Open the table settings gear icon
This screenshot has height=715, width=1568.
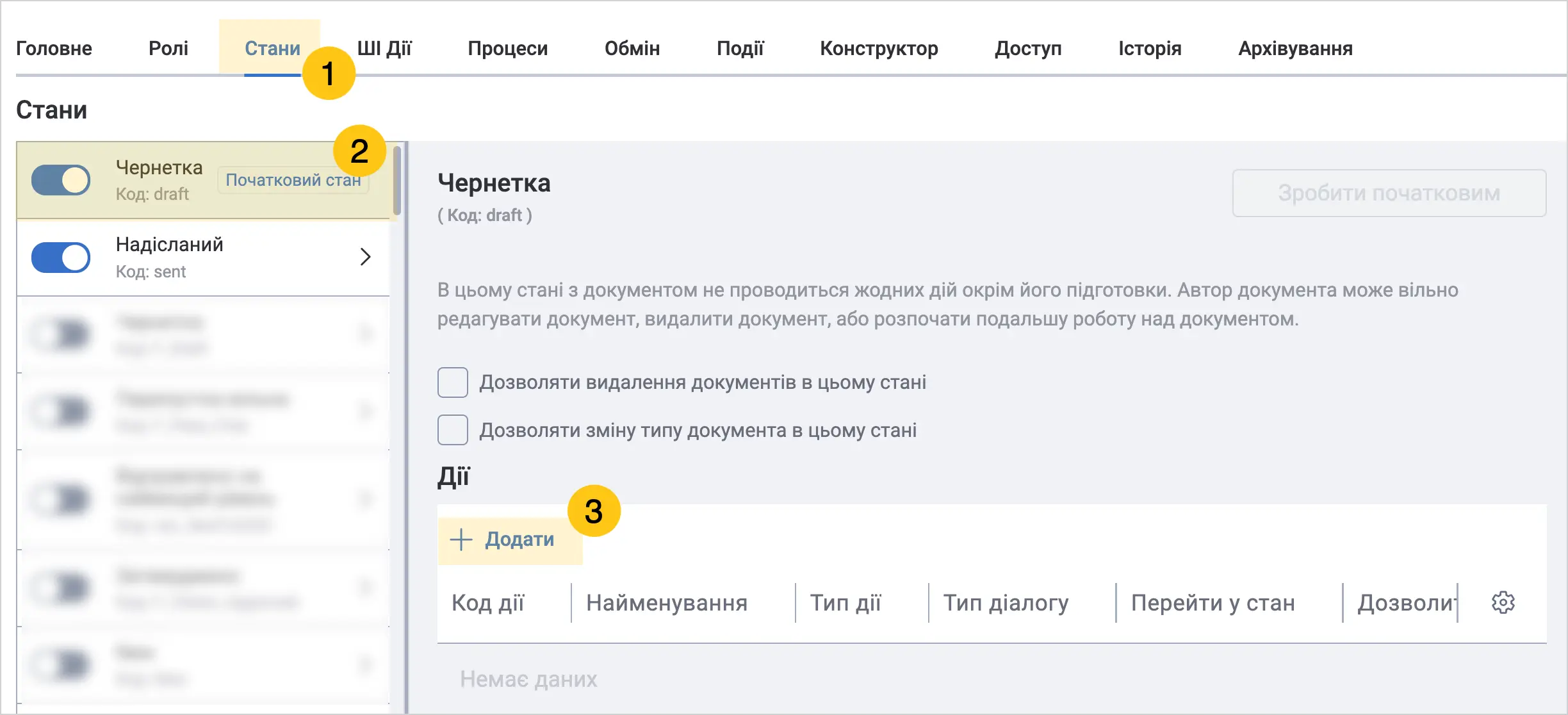pyautogui.click(x=1503, y=602)
